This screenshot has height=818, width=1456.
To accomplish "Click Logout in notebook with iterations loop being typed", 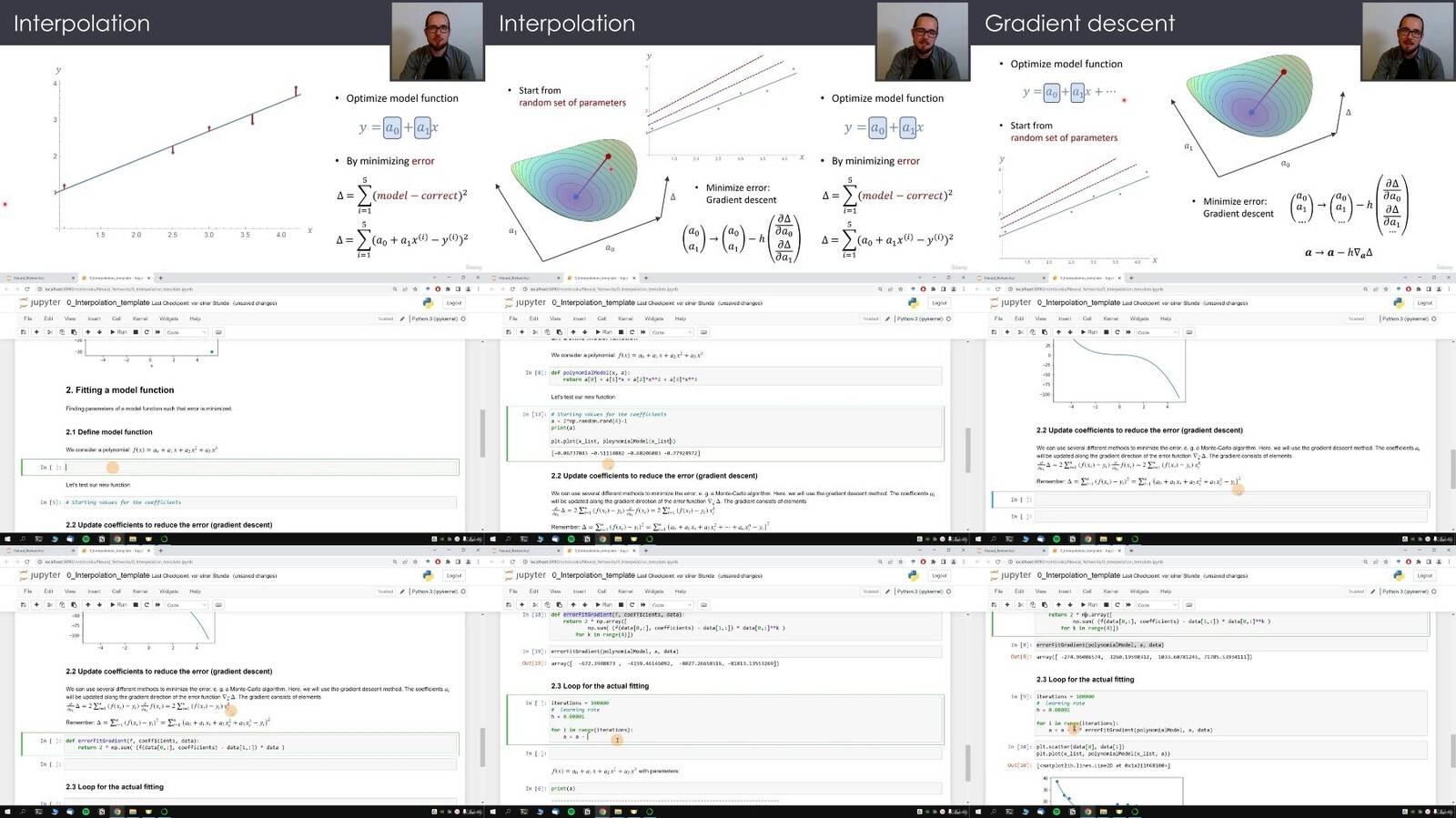I will [x=939, y=576].
